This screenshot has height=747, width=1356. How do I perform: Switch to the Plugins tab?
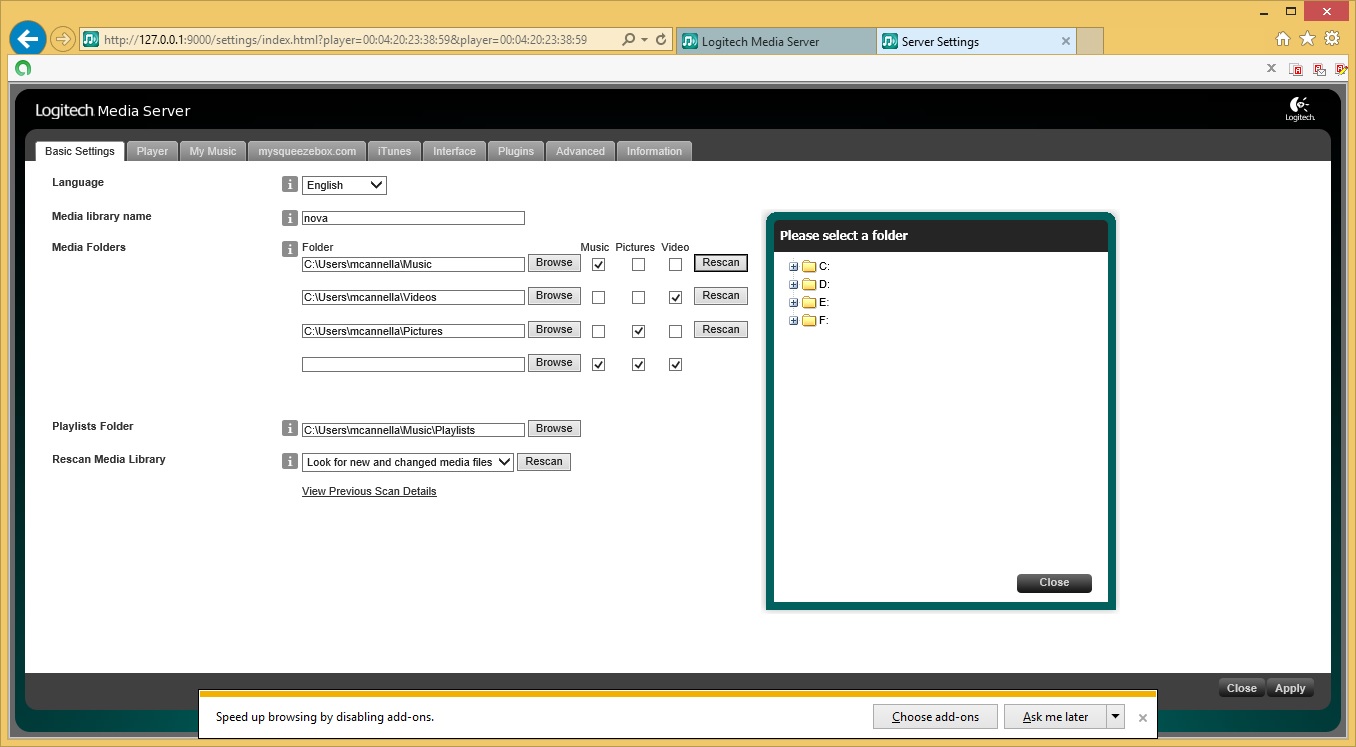coord(516,151)
